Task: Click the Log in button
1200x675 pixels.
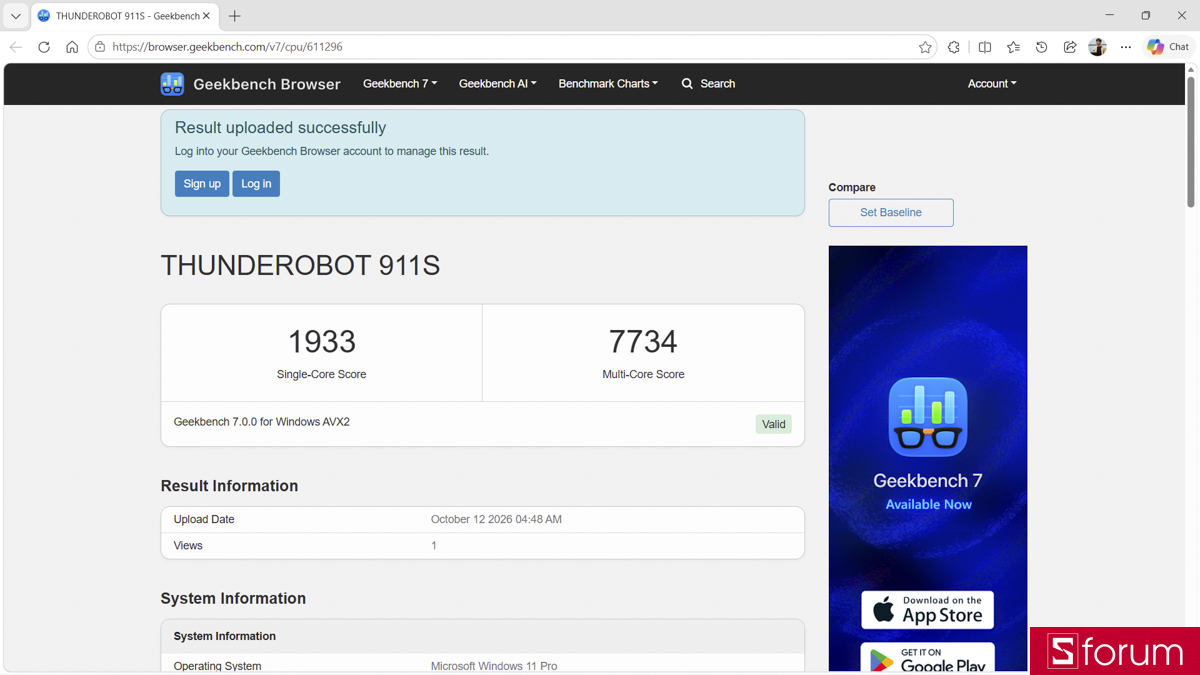Action: tap(256, 184)
